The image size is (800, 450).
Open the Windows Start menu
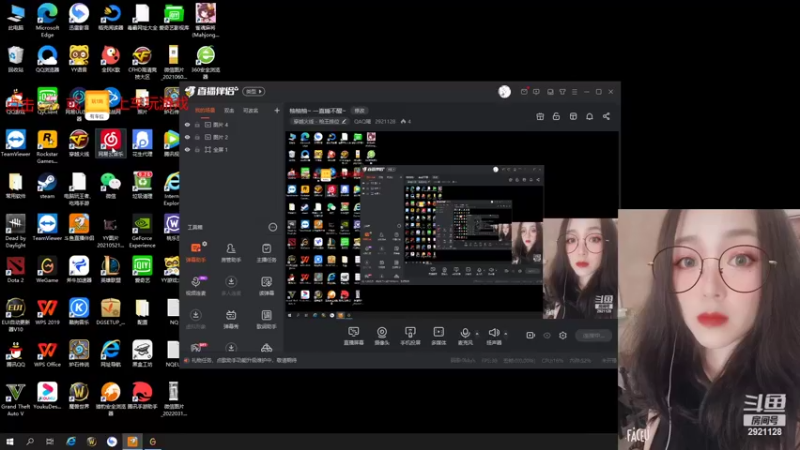(x=10, y=441)
